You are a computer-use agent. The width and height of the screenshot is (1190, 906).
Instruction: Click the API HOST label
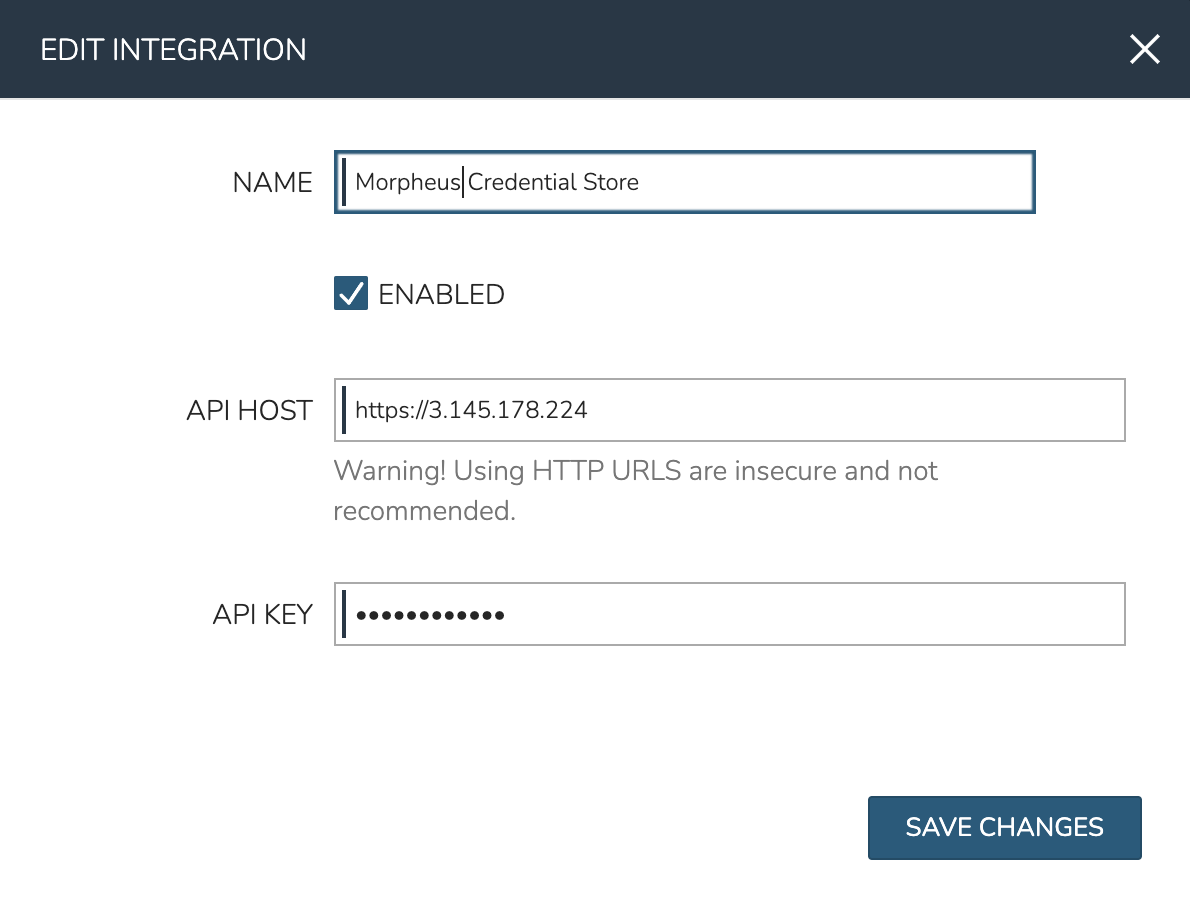coord(249,410)
